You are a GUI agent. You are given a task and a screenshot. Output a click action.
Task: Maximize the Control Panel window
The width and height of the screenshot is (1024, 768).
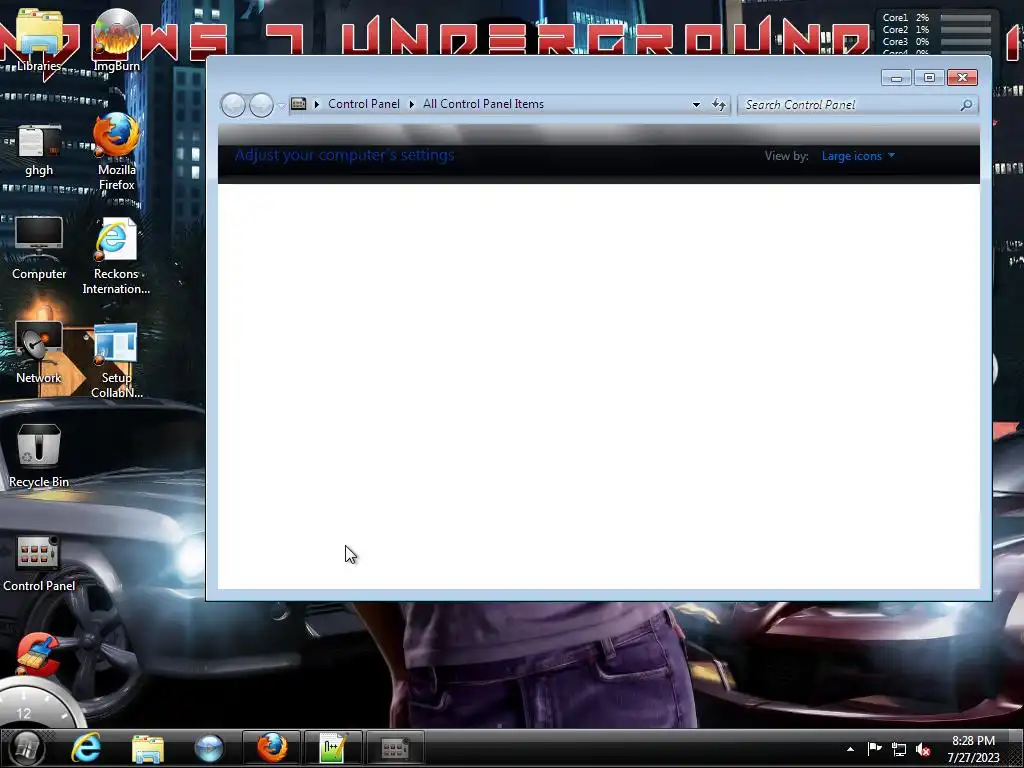pos(929,78)
